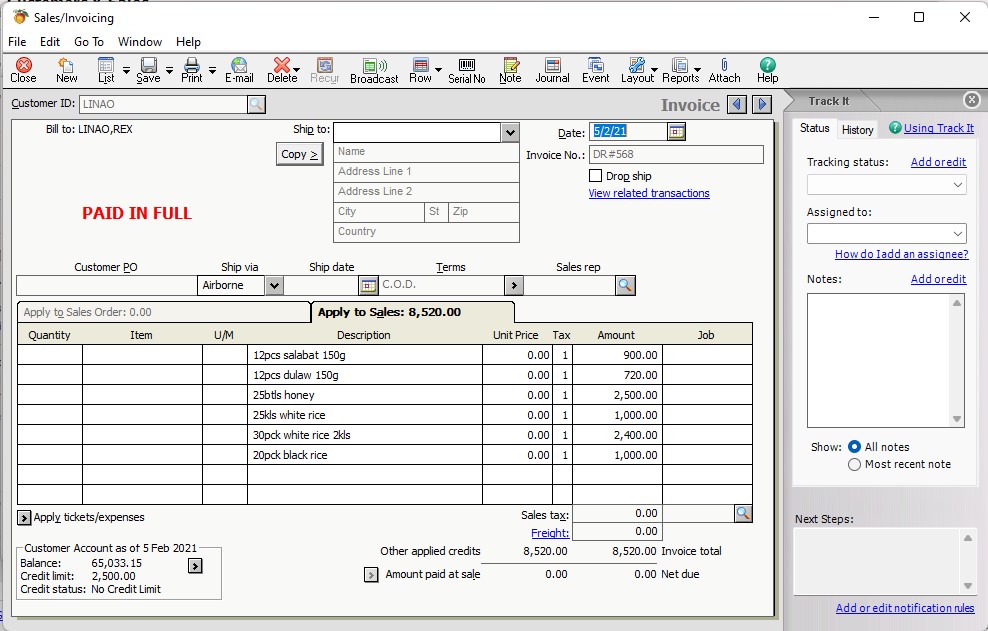988x631 pixels.
Task: Expand Apply tickets/expenses arrow
Action: click(24, 518)
